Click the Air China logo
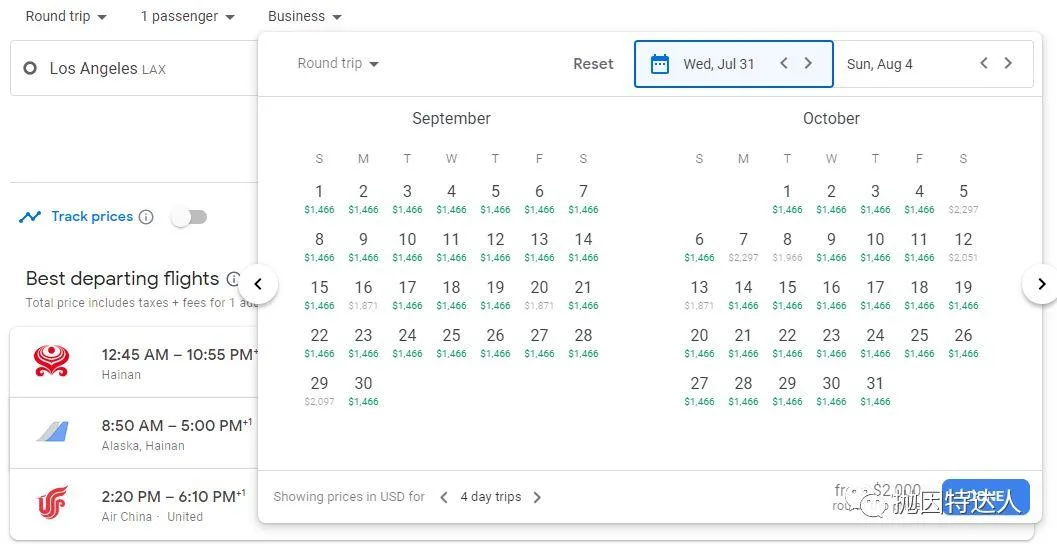 tap(52, 503)
